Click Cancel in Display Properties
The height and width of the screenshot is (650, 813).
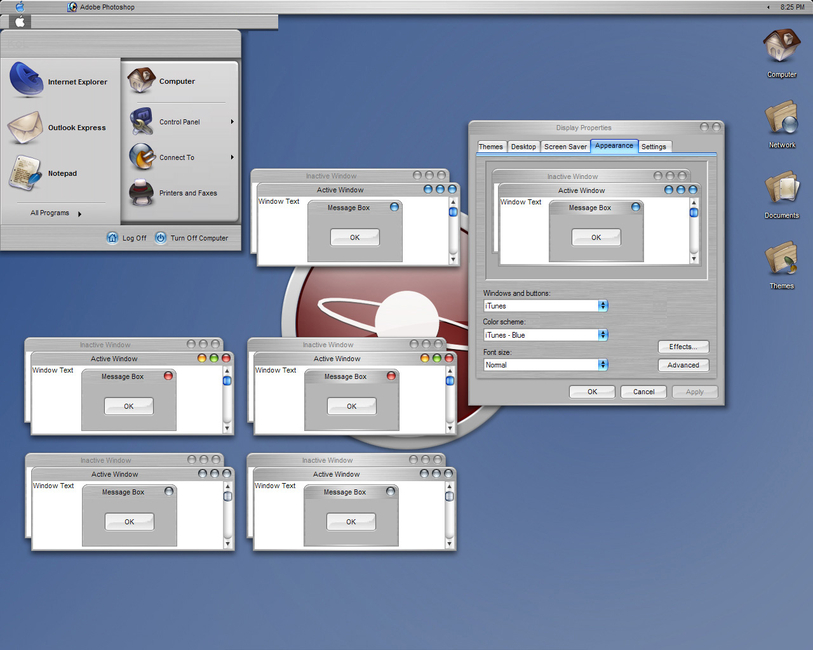pyautogui.click(x=643, y=392)
